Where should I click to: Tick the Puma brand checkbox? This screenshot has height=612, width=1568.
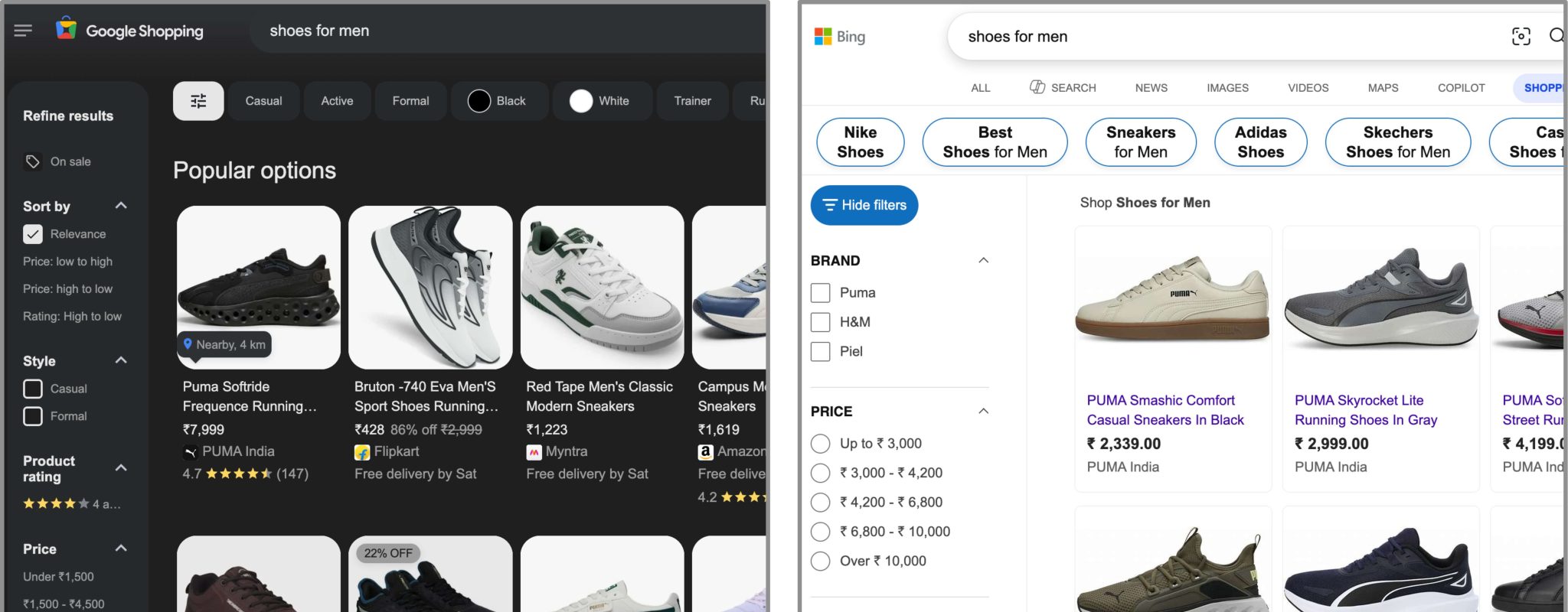820,293
